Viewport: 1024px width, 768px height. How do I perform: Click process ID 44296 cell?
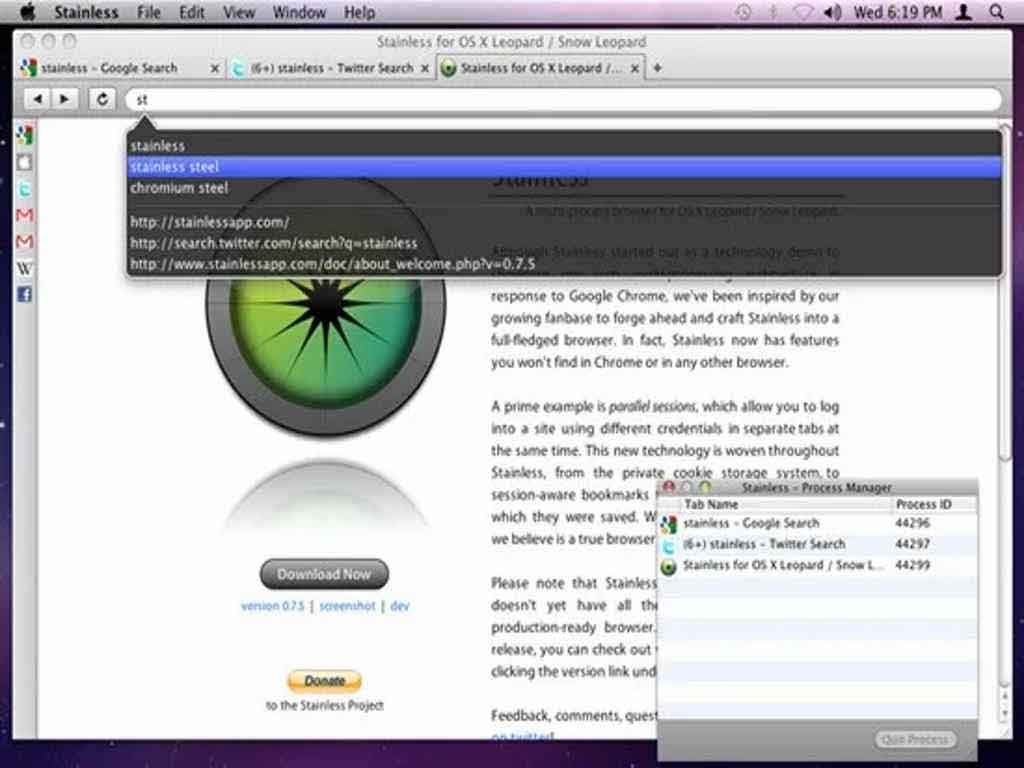tap(912, 523)
